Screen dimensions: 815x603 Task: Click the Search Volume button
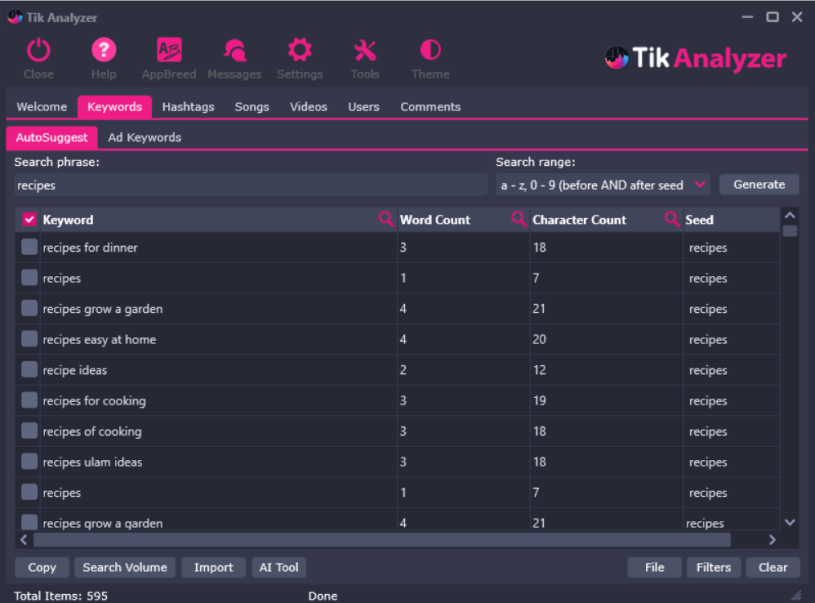pyautogui.click(x=124, y=567)
